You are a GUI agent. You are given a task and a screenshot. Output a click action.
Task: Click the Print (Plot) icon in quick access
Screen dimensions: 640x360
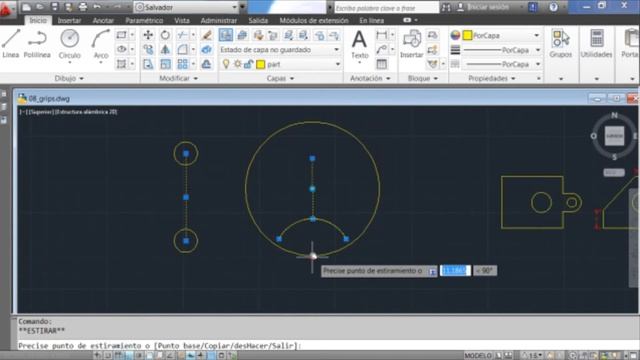coord(83,7)
